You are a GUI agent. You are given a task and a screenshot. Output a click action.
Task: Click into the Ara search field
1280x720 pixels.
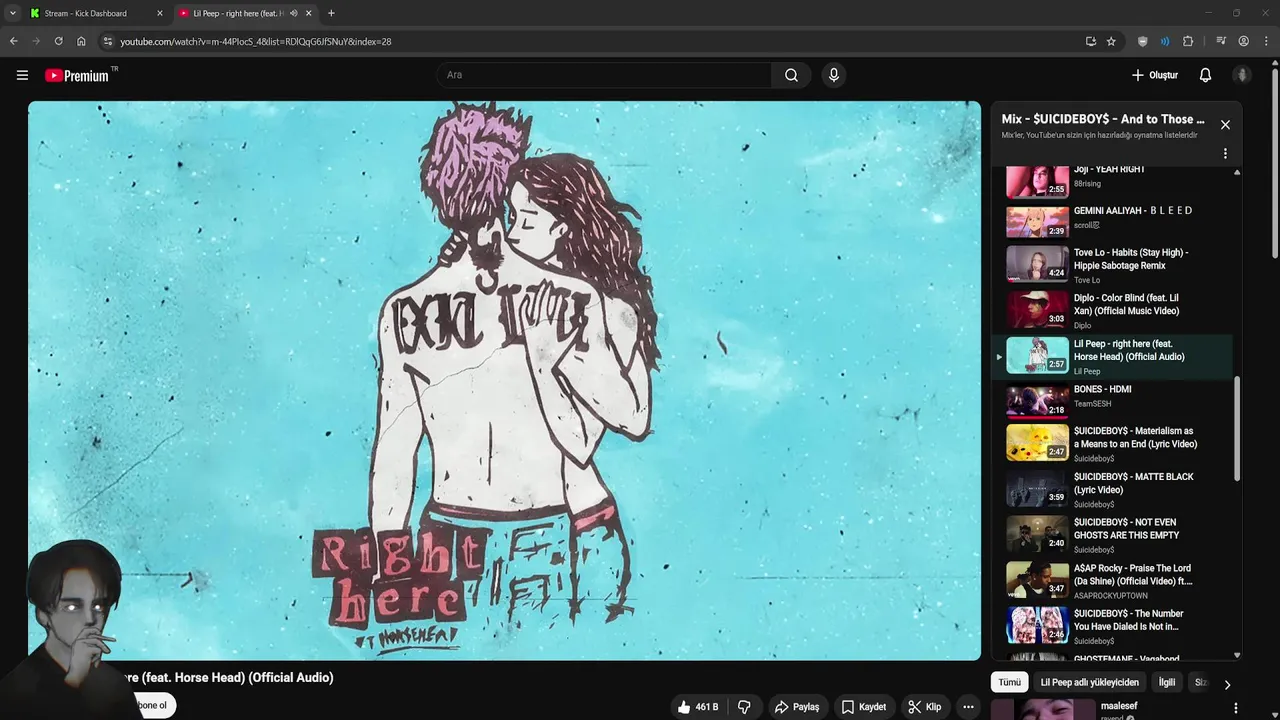pyautogui.click(x=603, y=75)
